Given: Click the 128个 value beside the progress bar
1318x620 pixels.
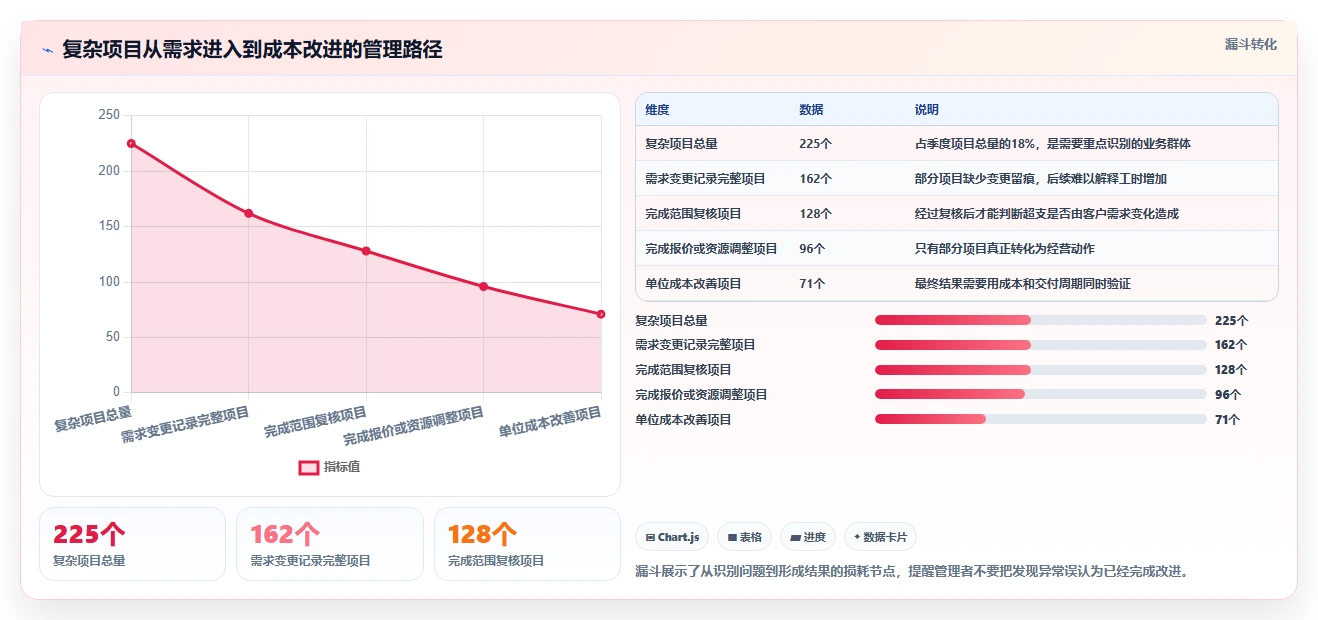Looking at the screenshot, I should tap(1231, 370).
